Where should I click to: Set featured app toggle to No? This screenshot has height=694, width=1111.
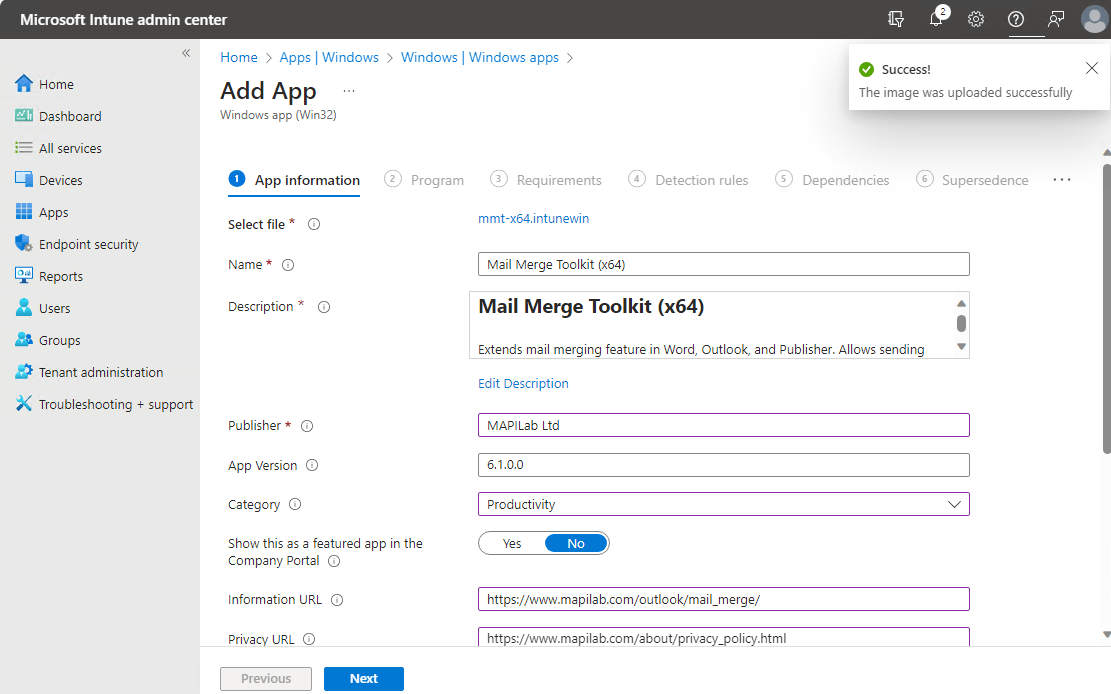576,544
